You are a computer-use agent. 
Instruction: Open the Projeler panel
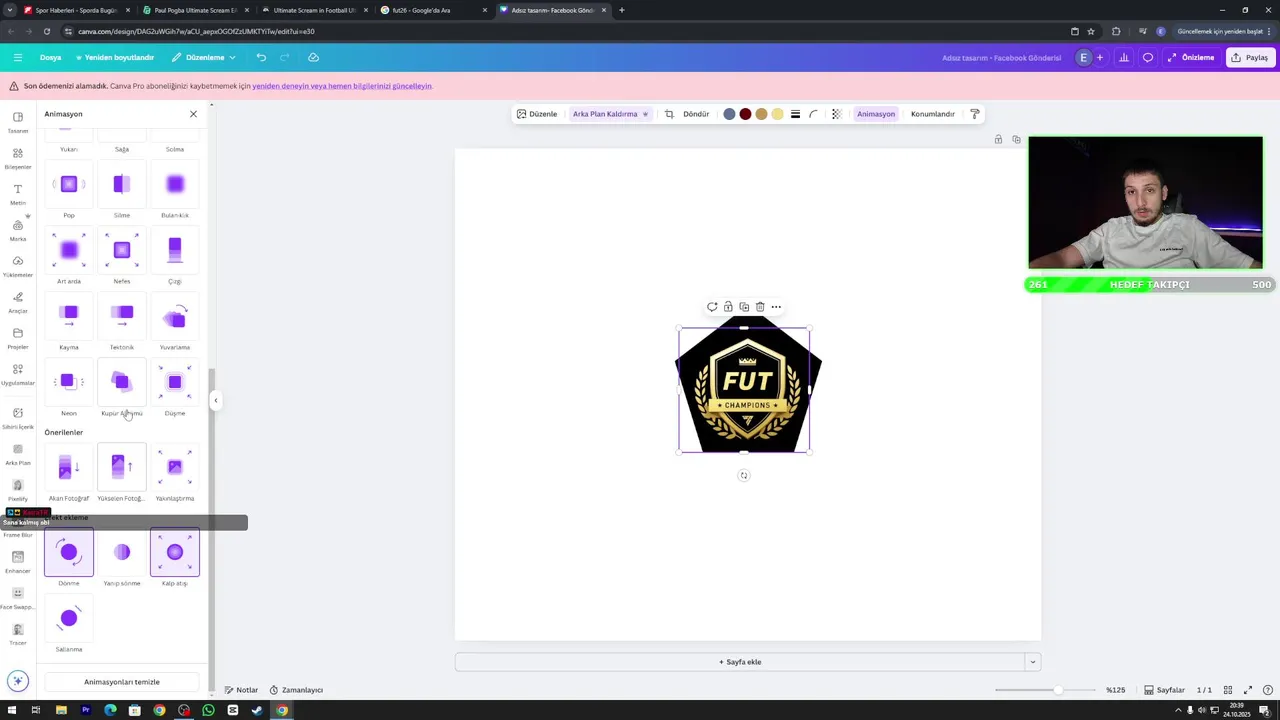pos(18,338)
